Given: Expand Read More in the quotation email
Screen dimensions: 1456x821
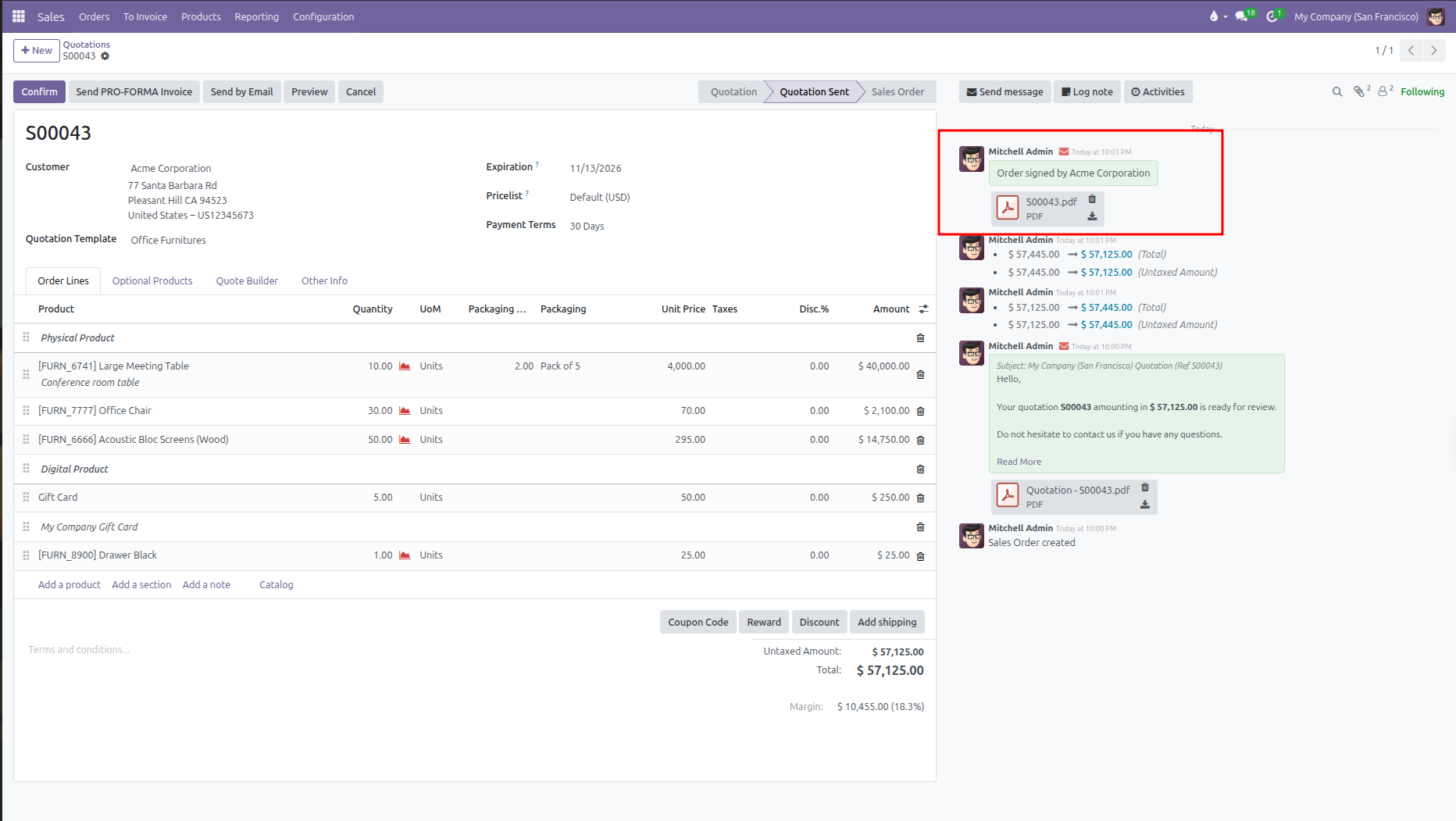Looking at the screenshot, I should point(1019,462).
